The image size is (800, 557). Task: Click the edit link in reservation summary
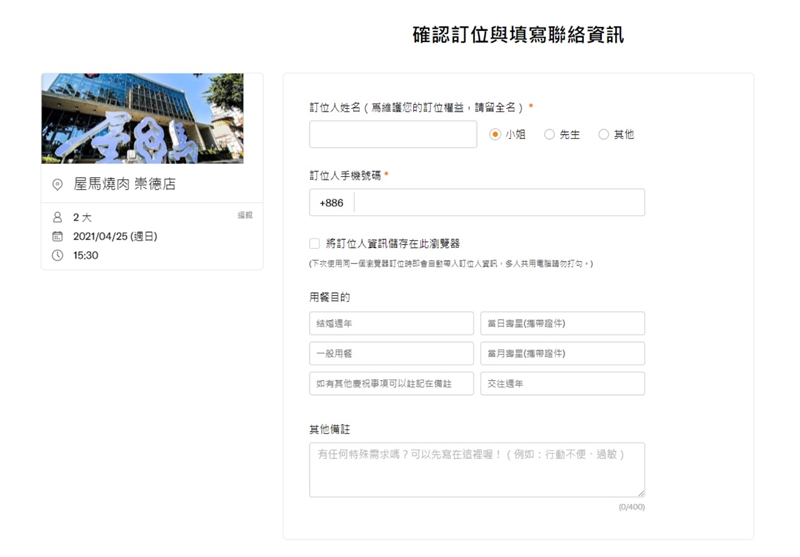coord(245,215)
